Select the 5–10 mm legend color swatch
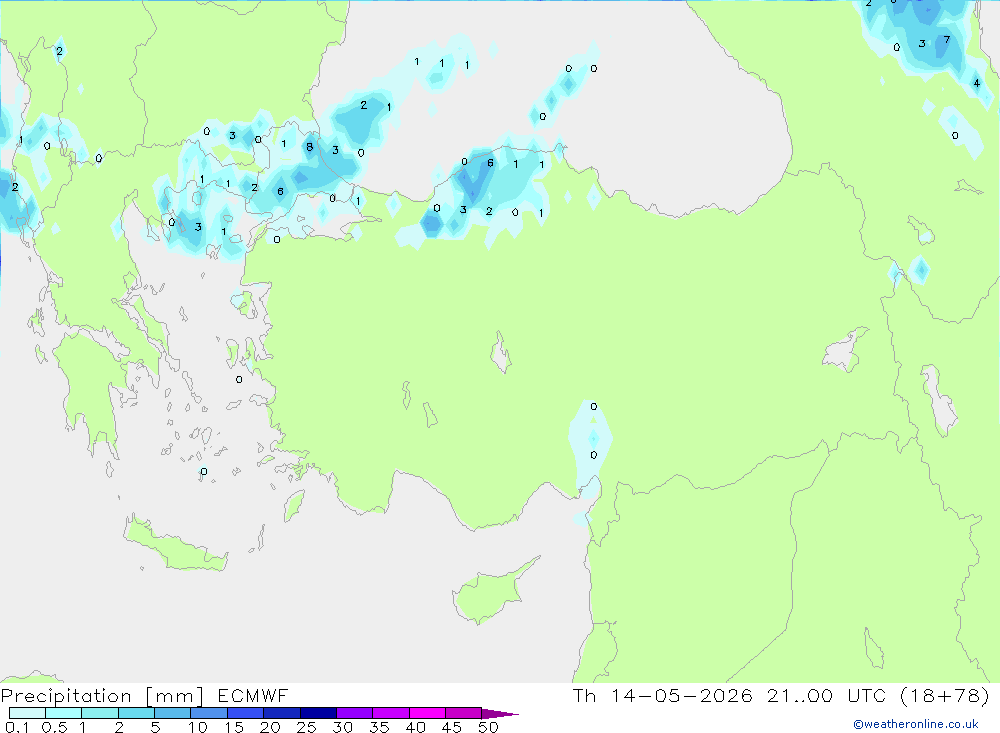 (x=172, y=713)
